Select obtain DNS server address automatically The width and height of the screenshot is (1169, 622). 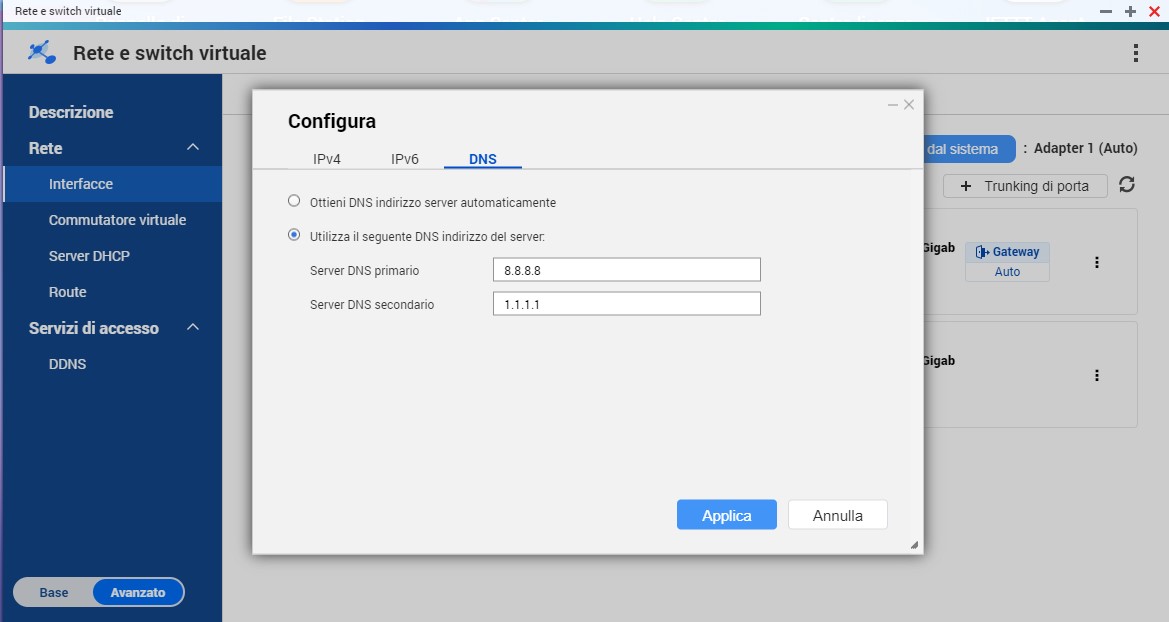[294, 201]
